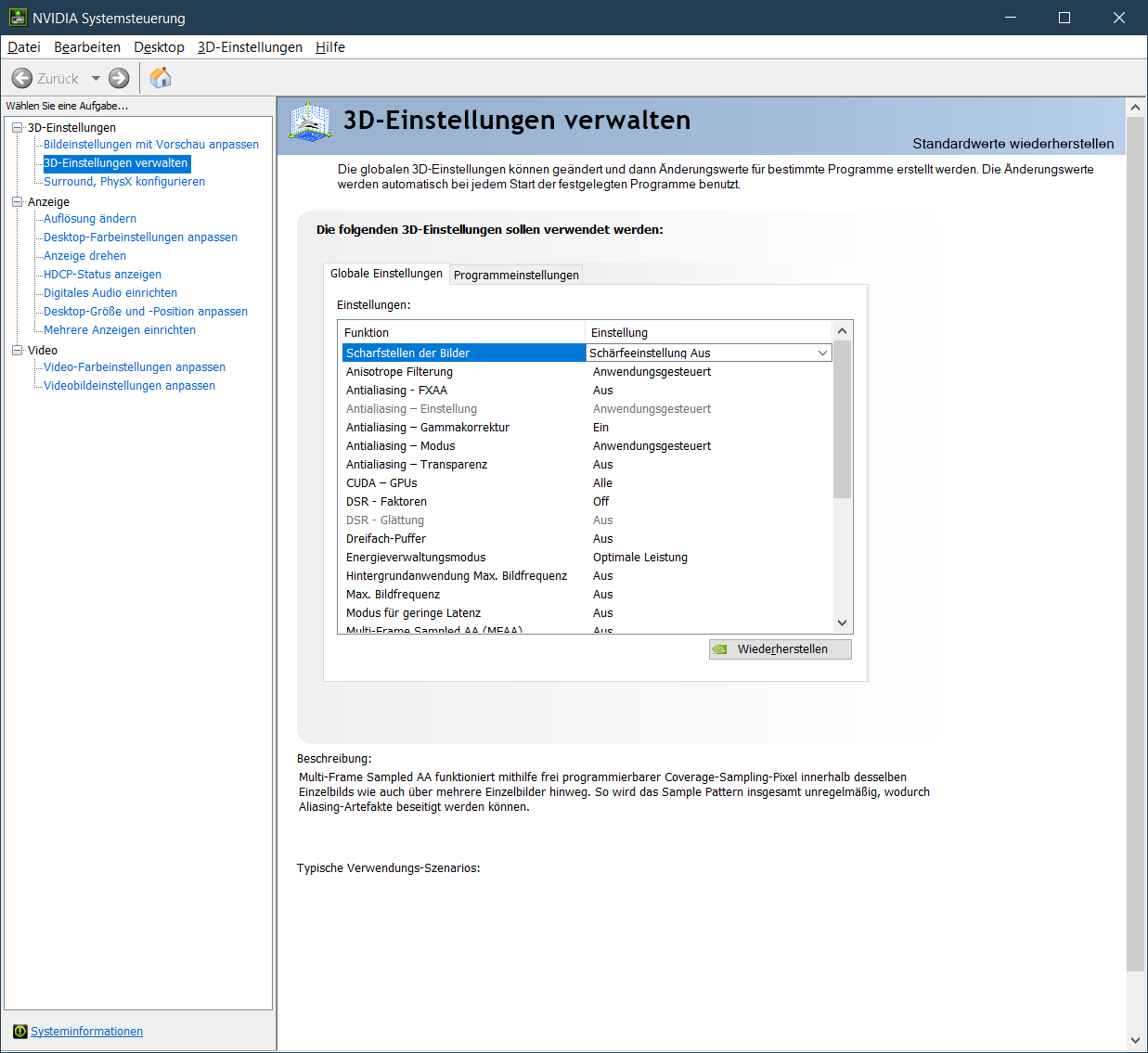Collapse the Anzeige tree node

[x=17, y=201]
